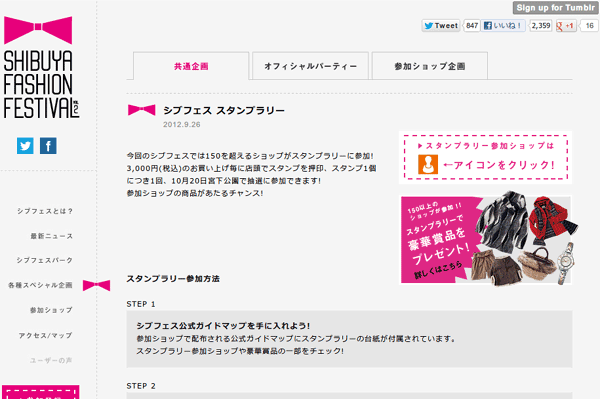Select the 共通企画 tab
This screenshot has height=399, width=600.
pyautogui.click(x=191, y=66)
